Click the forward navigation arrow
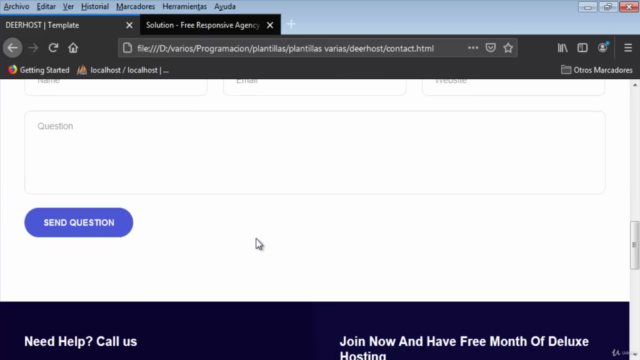The height and width of the screenshot is (360, 640). 33,48
